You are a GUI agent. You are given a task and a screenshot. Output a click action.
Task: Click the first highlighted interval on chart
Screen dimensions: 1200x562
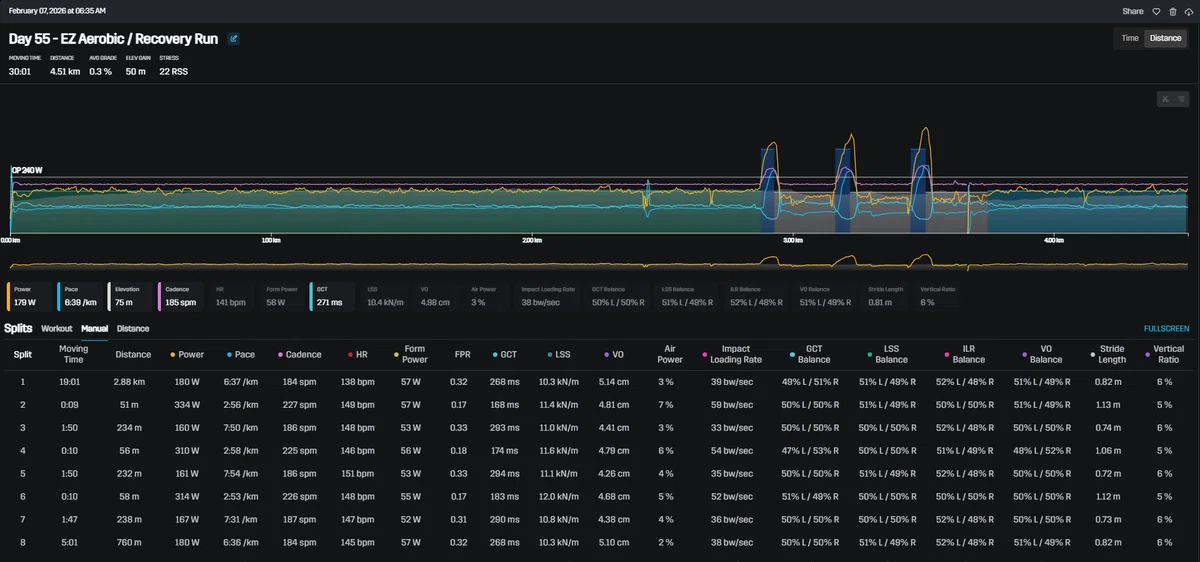(x=768, y=190)
